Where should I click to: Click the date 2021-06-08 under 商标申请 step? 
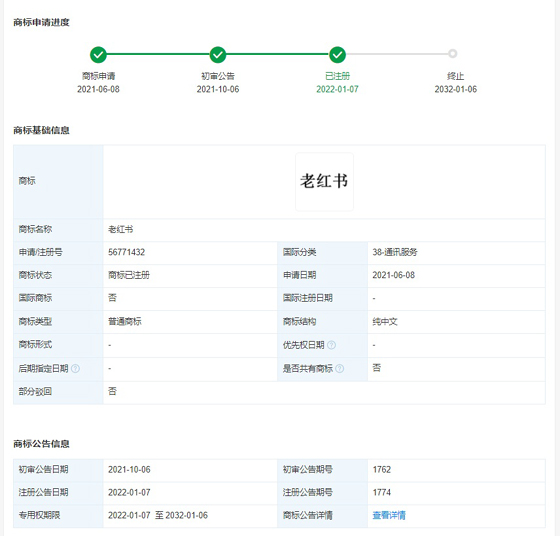[98, 89]
